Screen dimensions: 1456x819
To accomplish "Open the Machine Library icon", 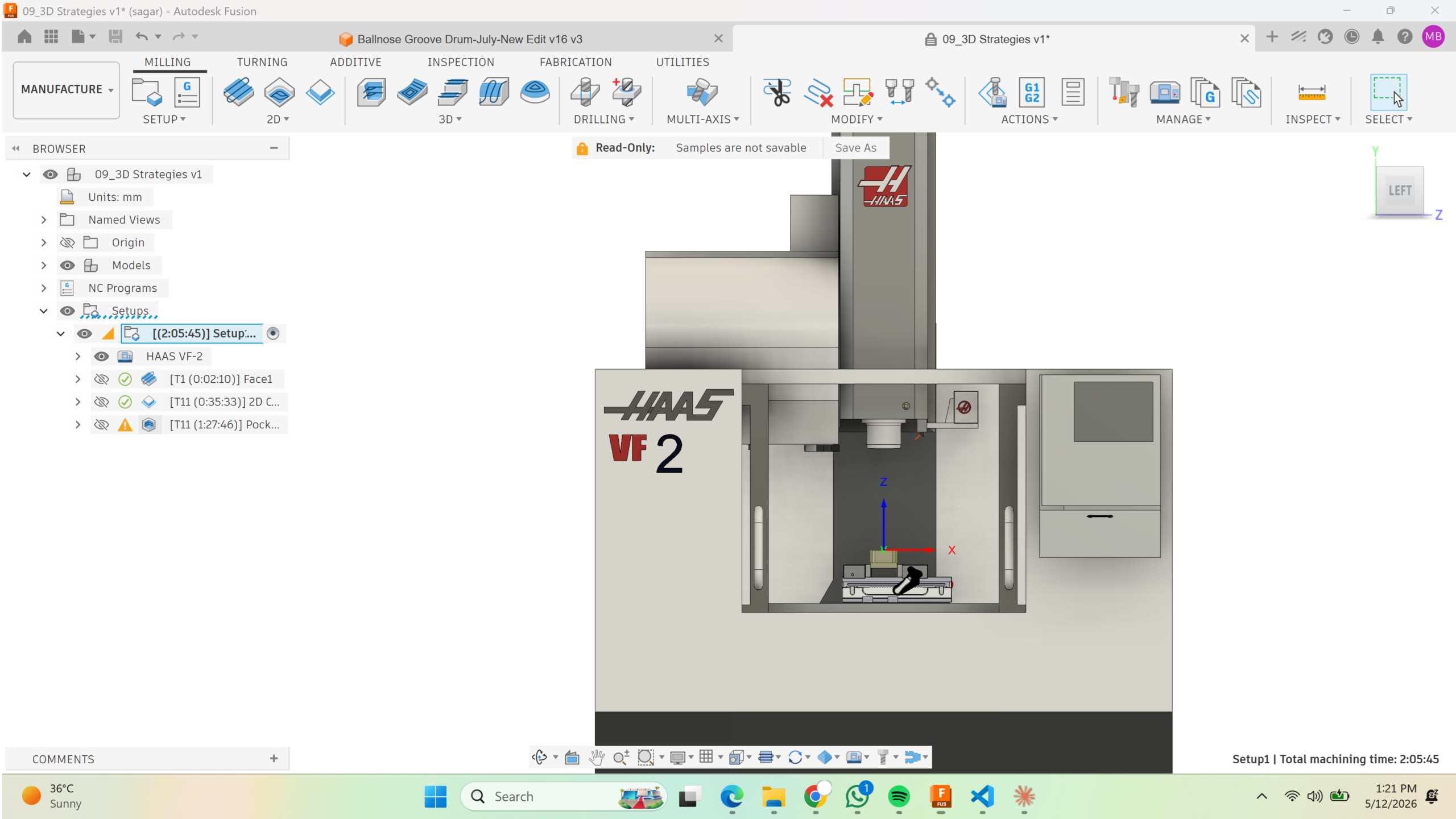I will [x=1164, y=92].
